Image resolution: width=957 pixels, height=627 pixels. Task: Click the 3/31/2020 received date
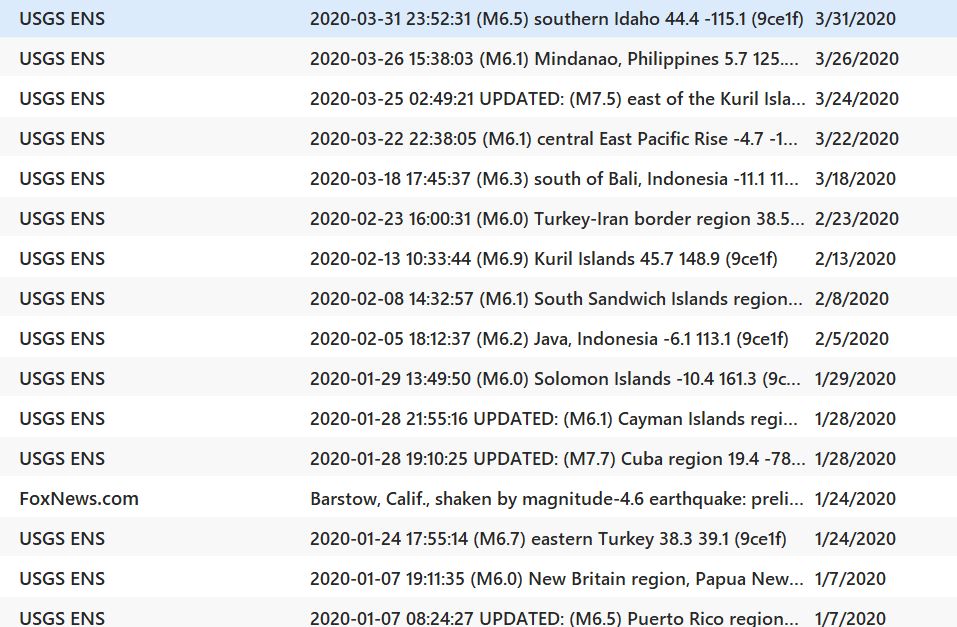[856, 19]
